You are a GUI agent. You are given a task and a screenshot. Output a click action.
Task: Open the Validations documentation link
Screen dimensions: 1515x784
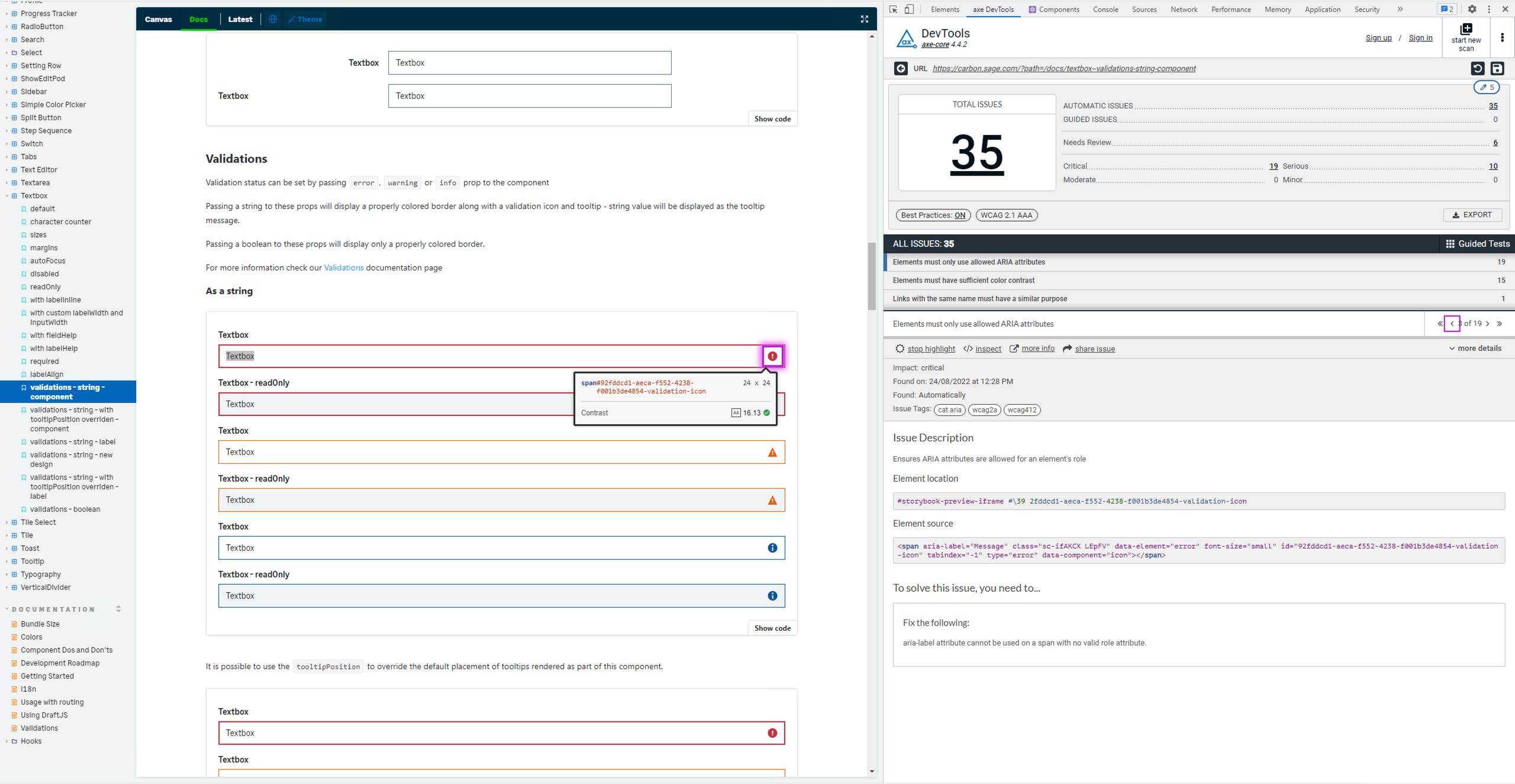click(x=343, y=268)
